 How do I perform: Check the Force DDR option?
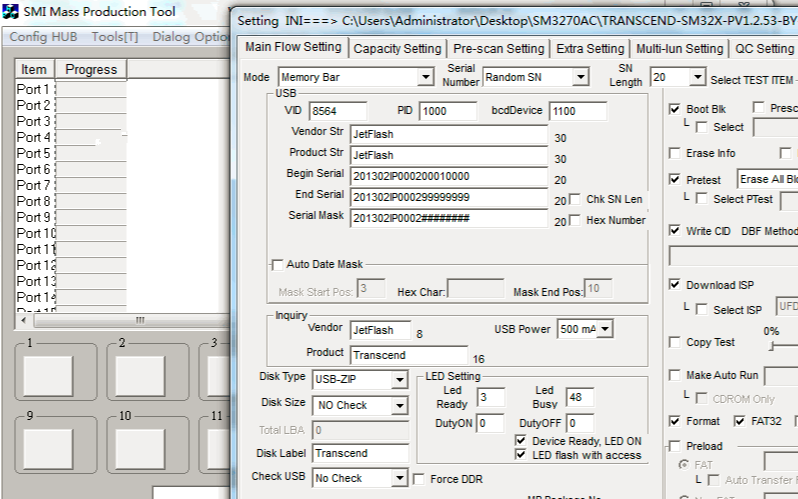coord(419,479)
